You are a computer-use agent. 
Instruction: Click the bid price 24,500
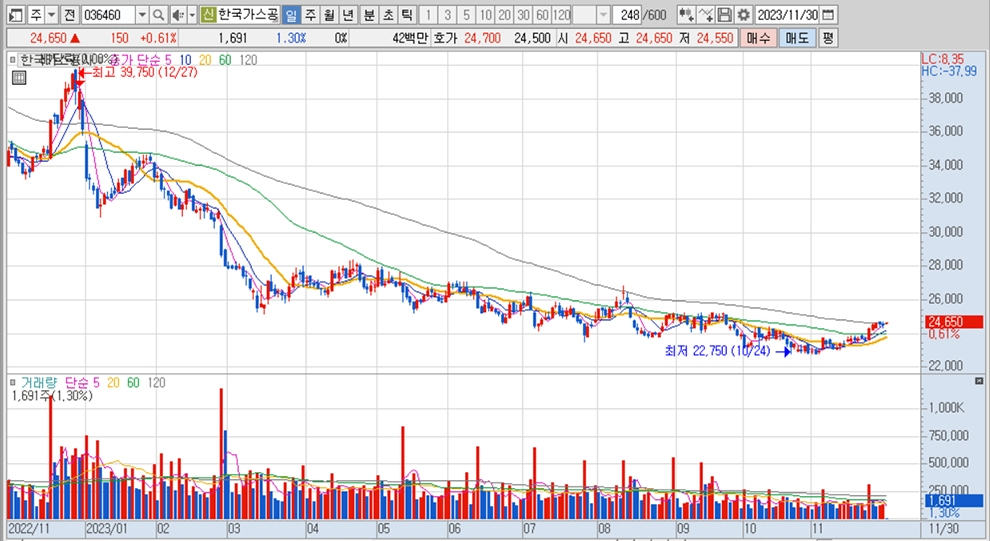tap(532, 39)
